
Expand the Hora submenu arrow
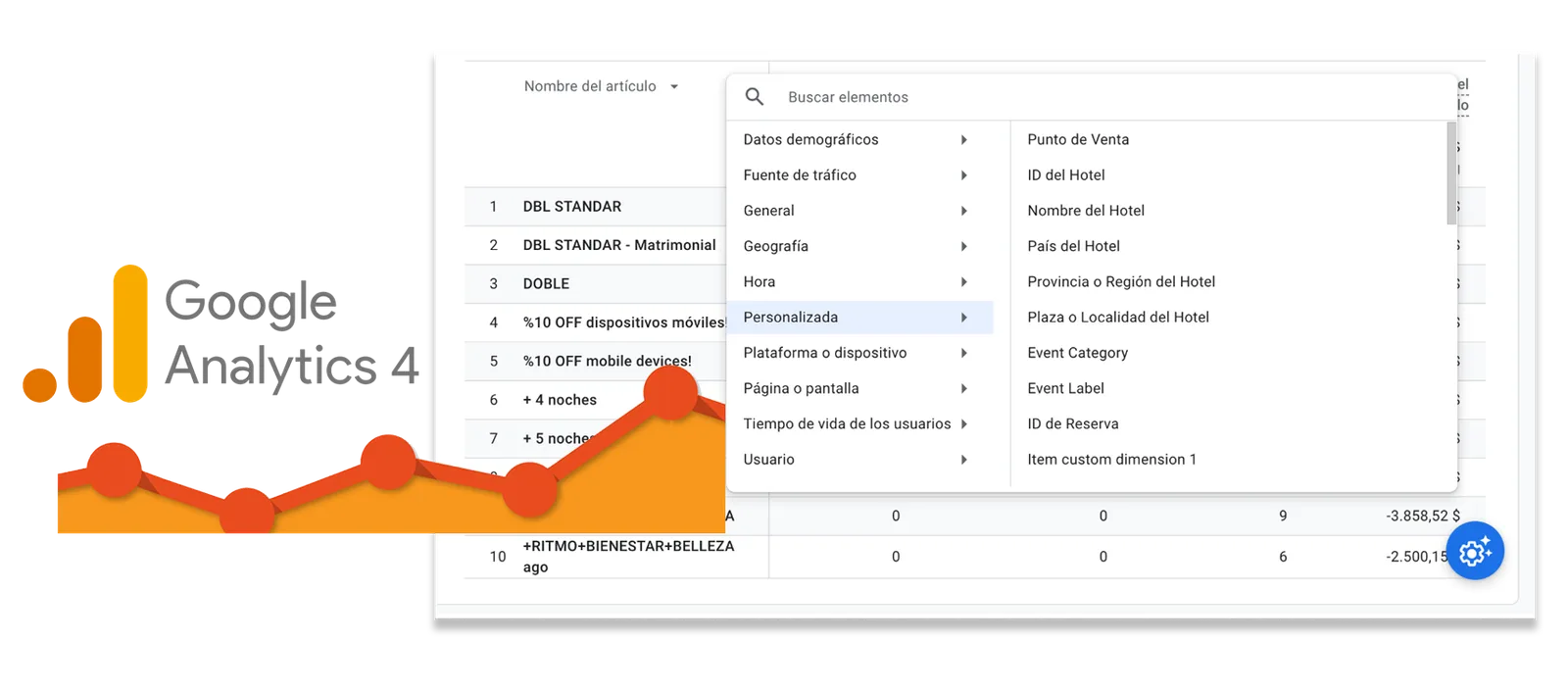click(964, 281)
